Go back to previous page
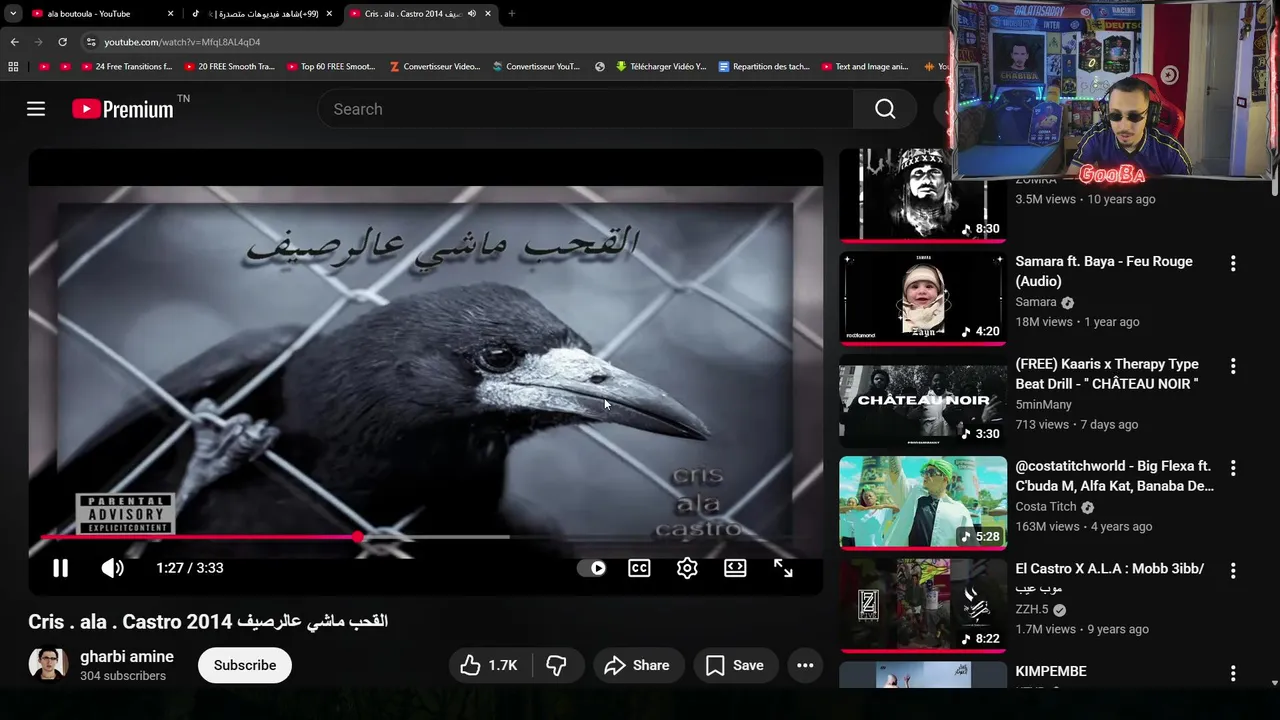 click(14, 42)
